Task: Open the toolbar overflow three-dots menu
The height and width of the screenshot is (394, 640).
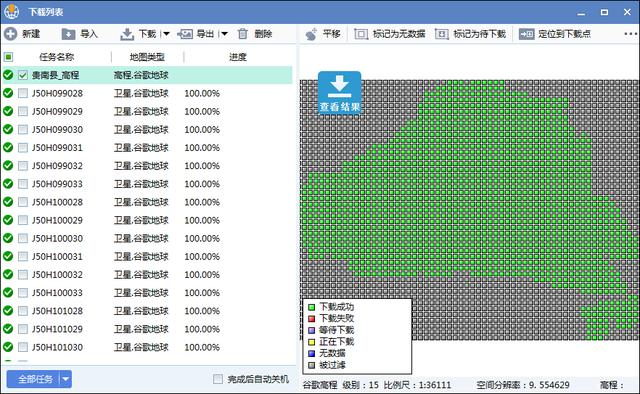Action: tap(631, 34)
